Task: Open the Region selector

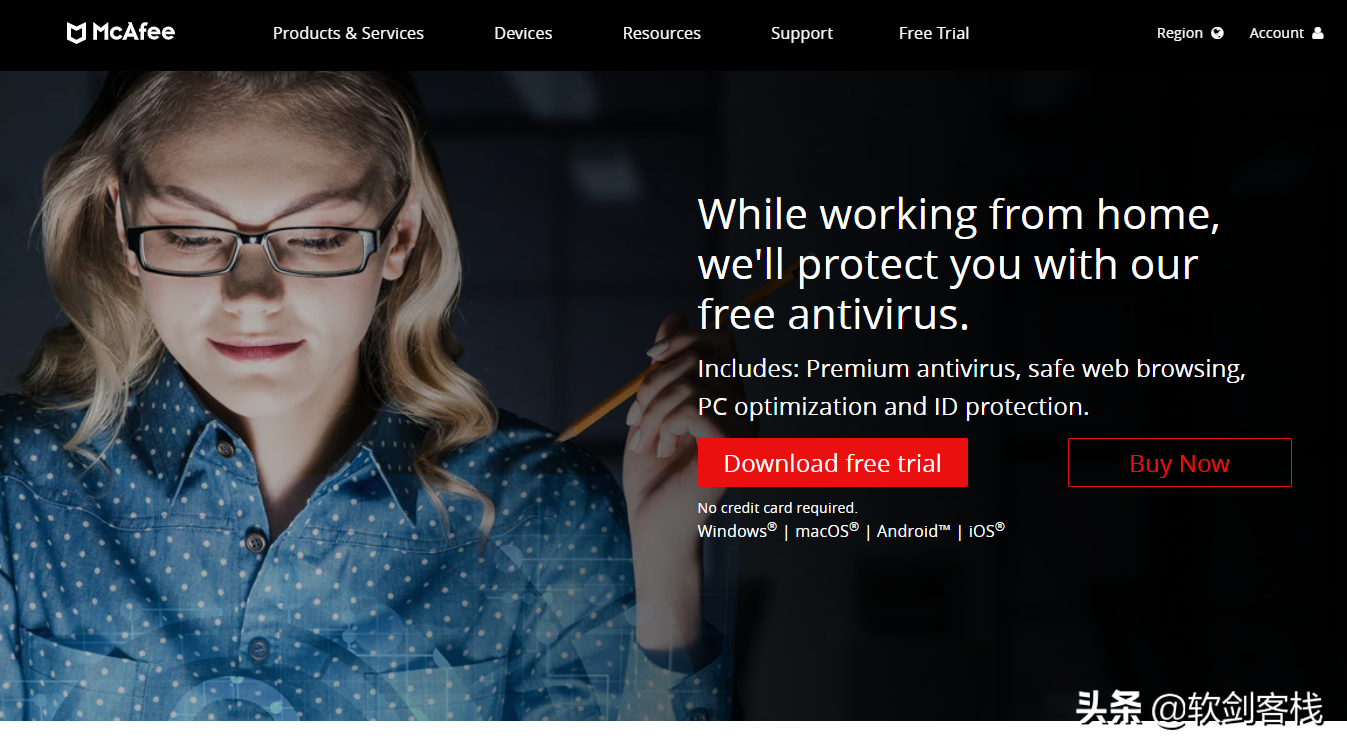Action: coord(1190,33)
